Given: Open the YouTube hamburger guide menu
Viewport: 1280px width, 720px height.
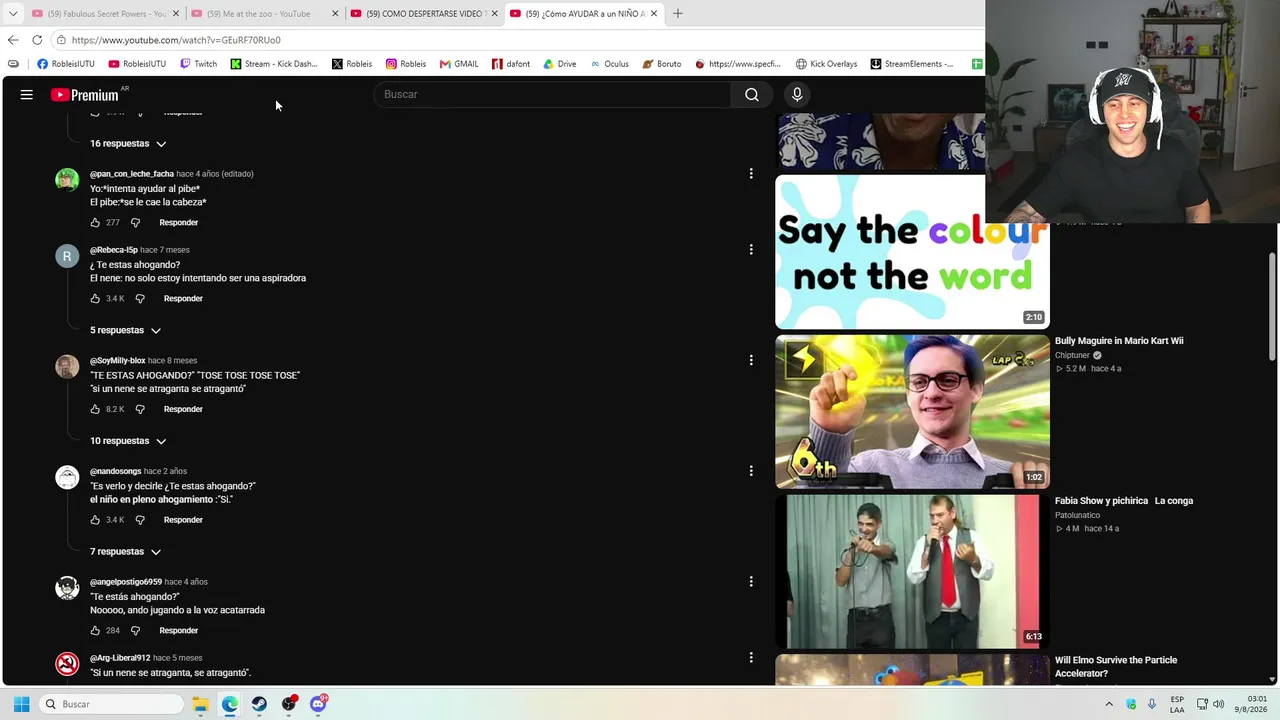Looking at the screenshot, I should tap(27, 94).
